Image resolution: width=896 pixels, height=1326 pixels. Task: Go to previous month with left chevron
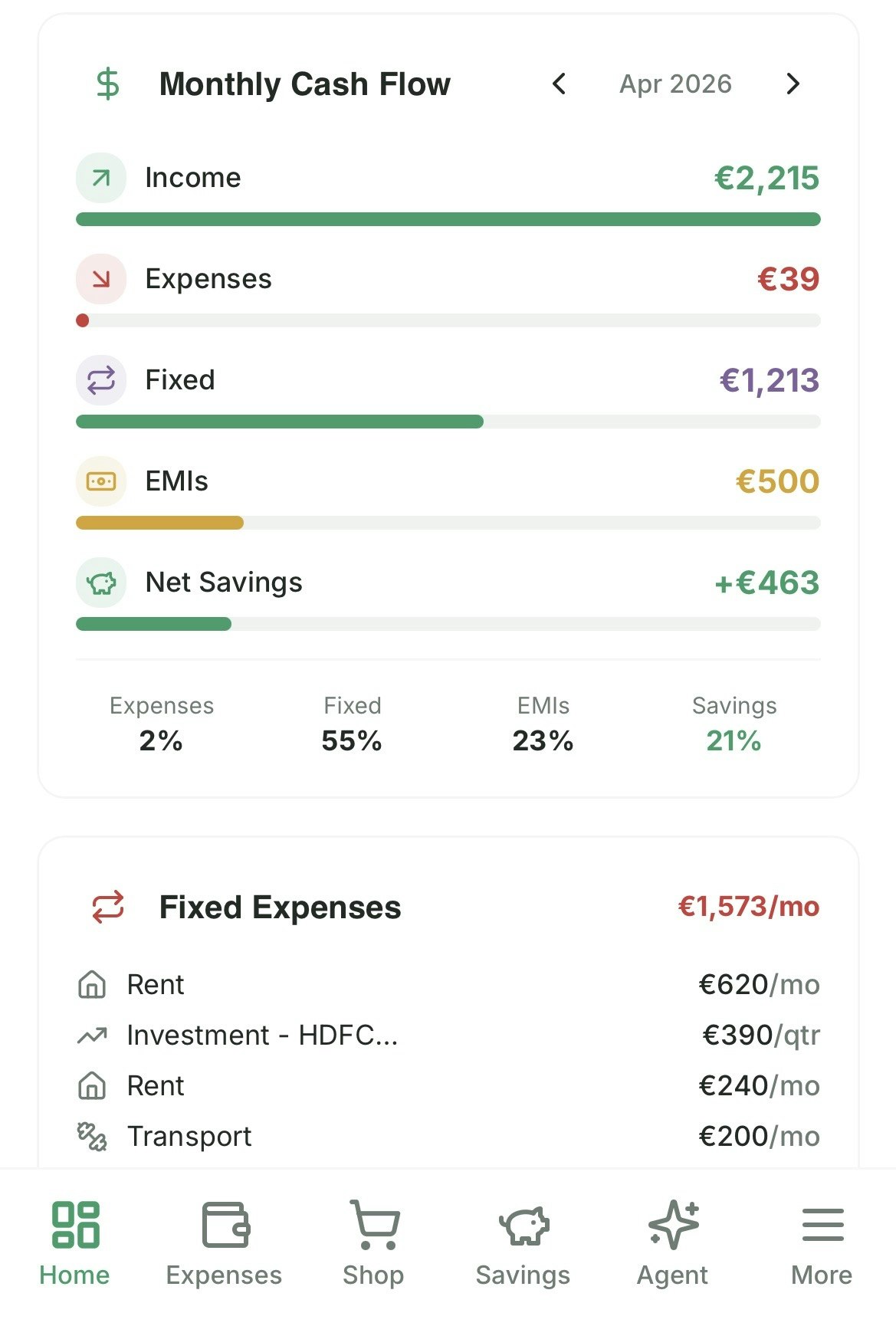tap(560, 84)
